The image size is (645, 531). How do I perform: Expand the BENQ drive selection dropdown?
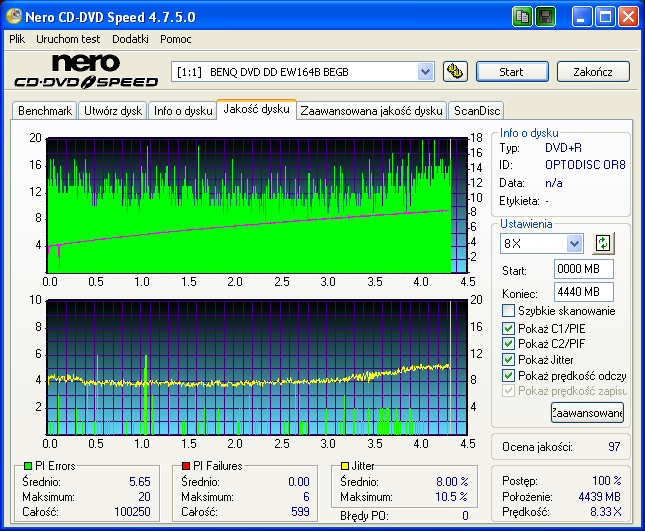click(425, 72)
